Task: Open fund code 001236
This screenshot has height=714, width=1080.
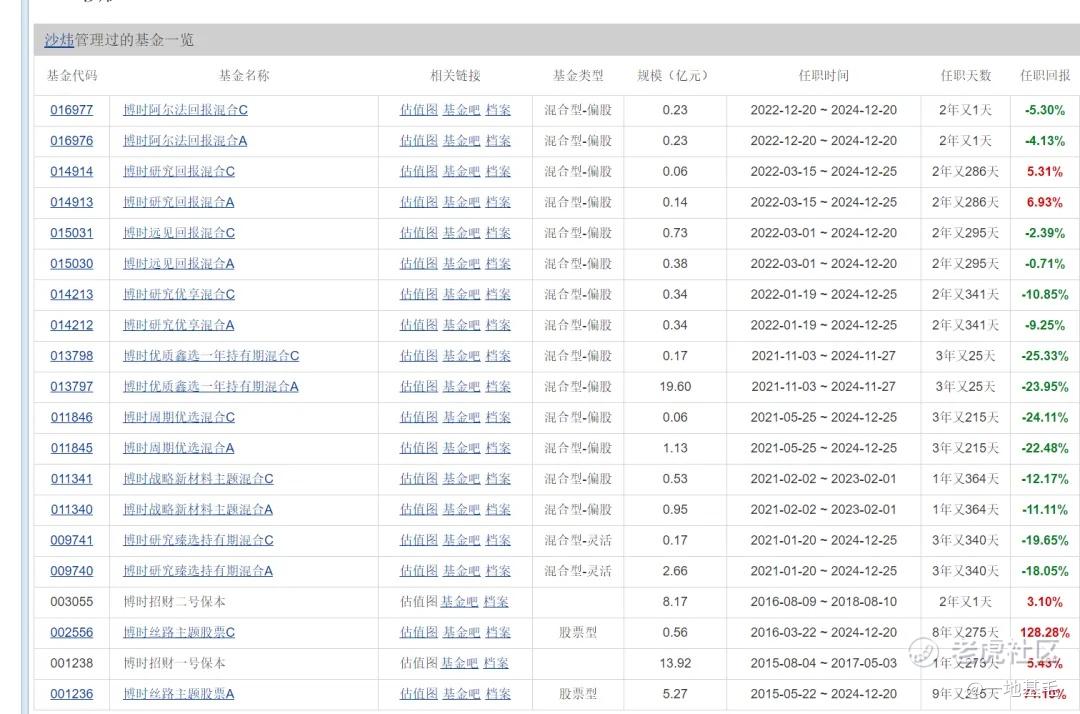Action: tap(72, 694)
